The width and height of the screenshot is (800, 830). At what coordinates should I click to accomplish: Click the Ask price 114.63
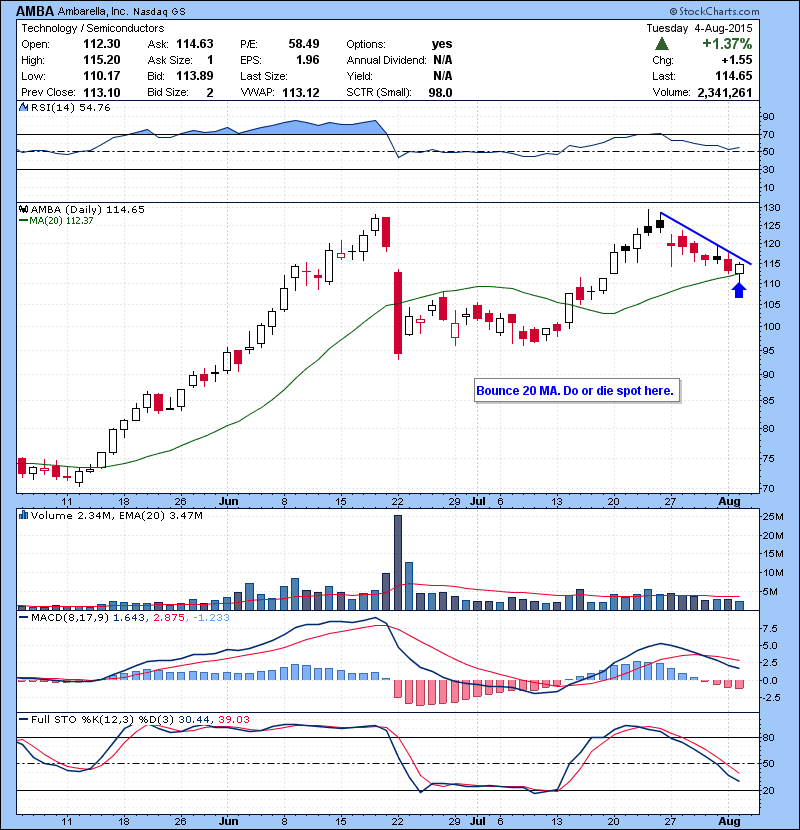[195, 44]
